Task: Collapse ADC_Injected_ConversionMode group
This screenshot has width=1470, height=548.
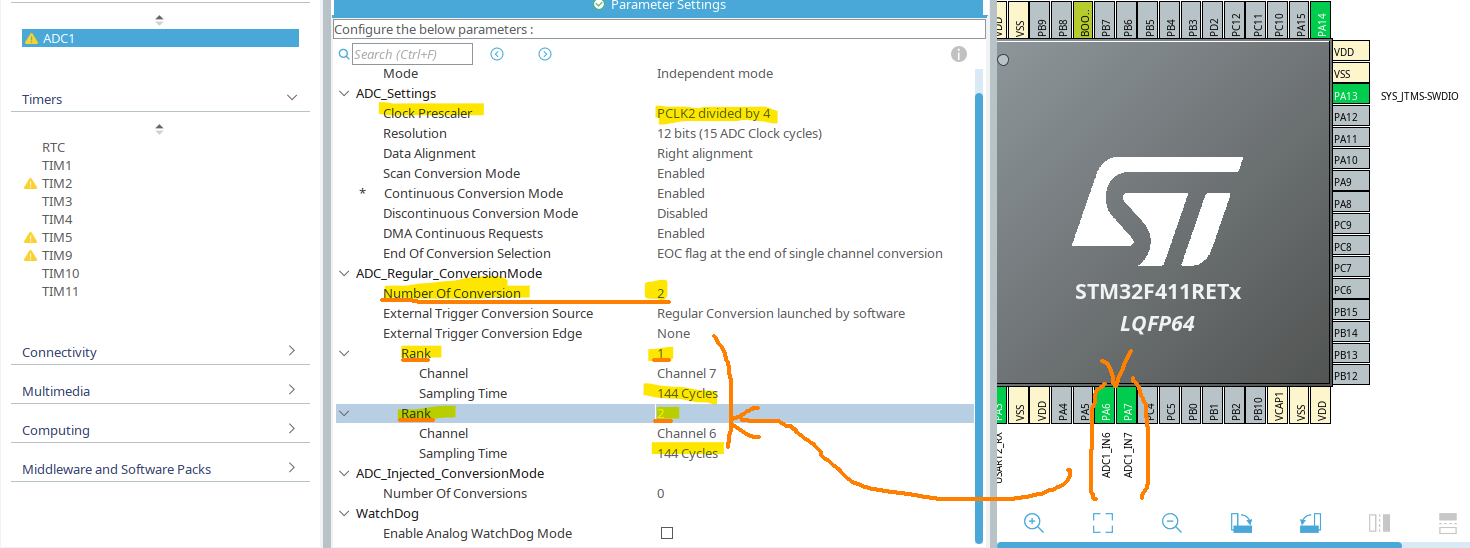Action: point(344,473)
